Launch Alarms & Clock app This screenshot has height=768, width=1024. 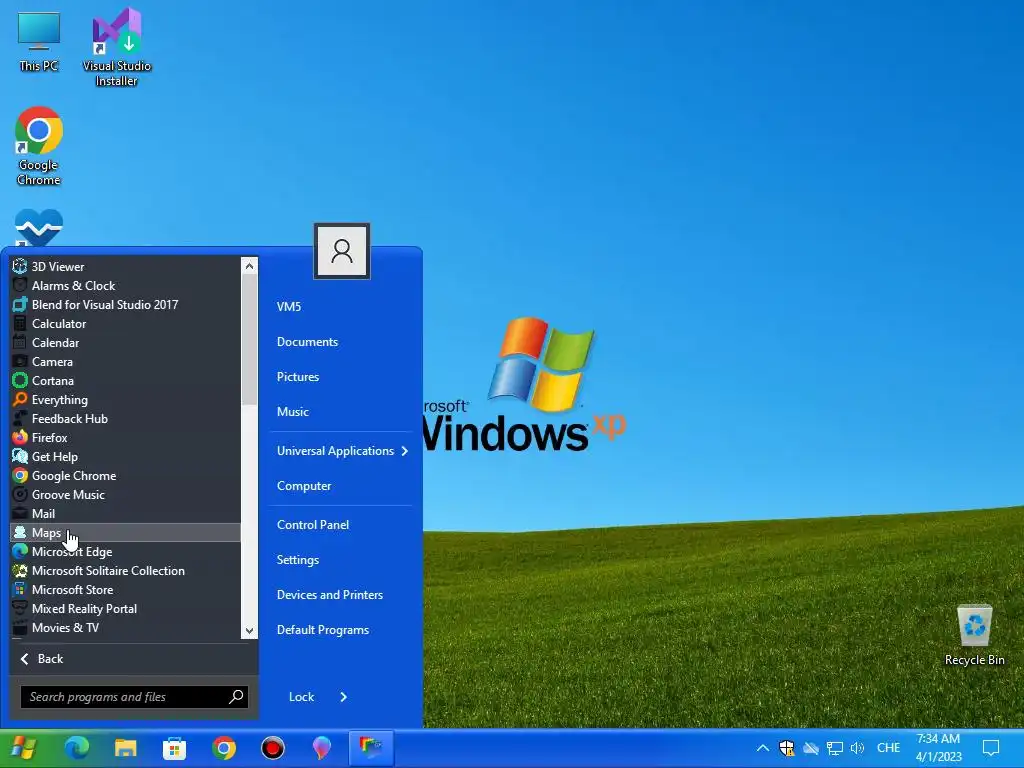(125, 285)
